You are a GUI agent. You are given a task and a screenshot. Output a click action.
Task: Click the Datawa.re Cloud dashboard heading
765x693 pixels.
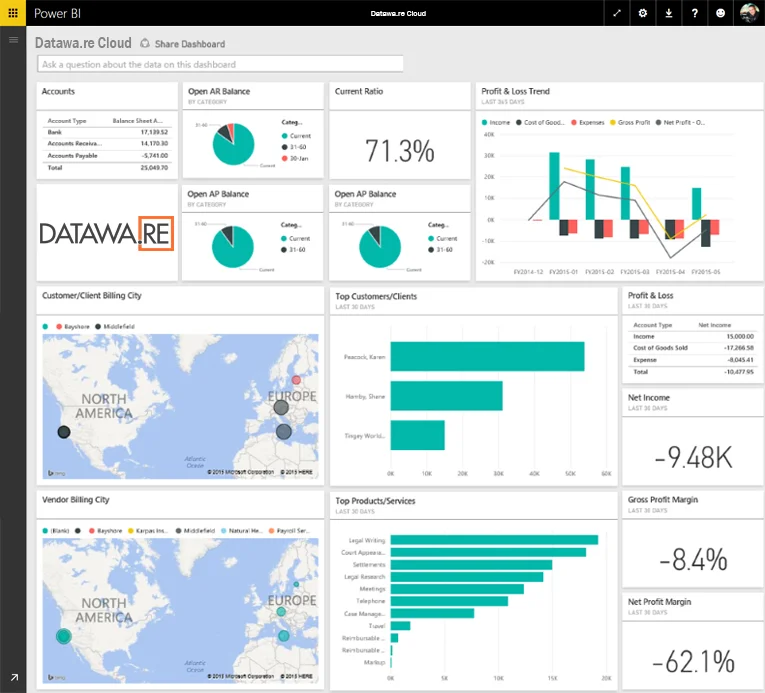click(83, 43)
